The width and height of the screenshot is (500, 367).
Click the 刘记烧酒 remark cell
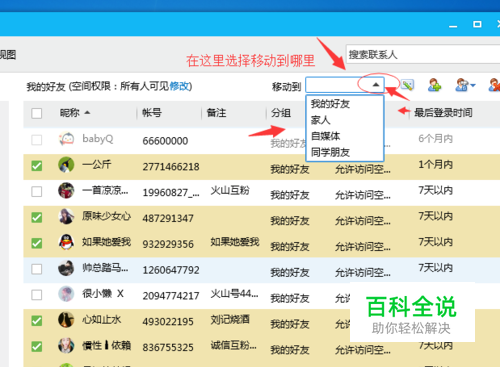click(x=230, y=320)
